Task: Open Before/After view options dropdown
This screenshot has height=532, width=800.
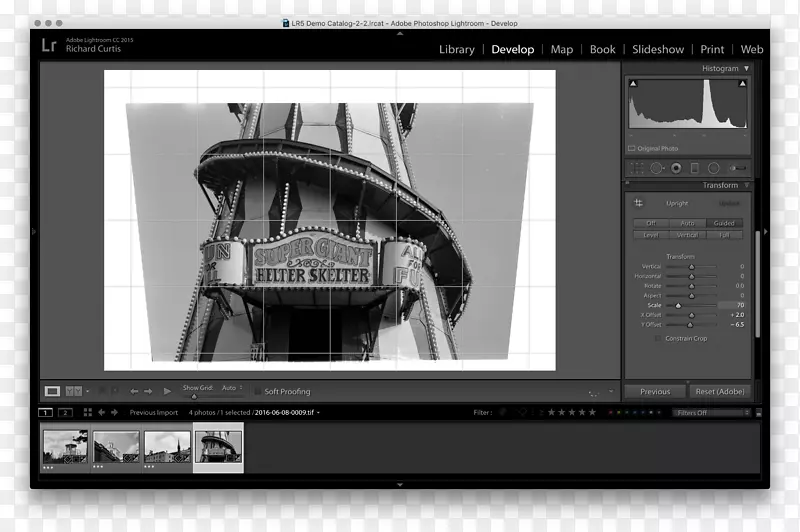Action: tap(87, 391)
